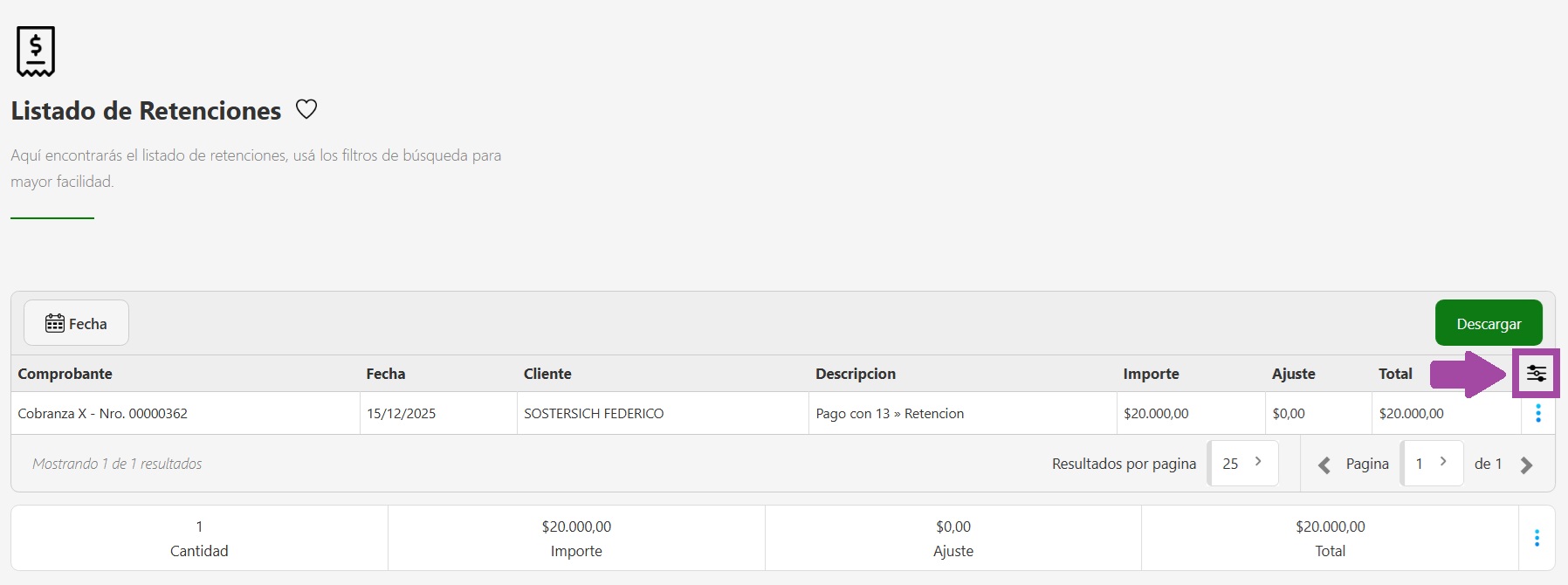Image resolution: width=1568 pixels, height=585 pixels.
Task: Click the Total column header in table
Action: tap(1395, 374)
